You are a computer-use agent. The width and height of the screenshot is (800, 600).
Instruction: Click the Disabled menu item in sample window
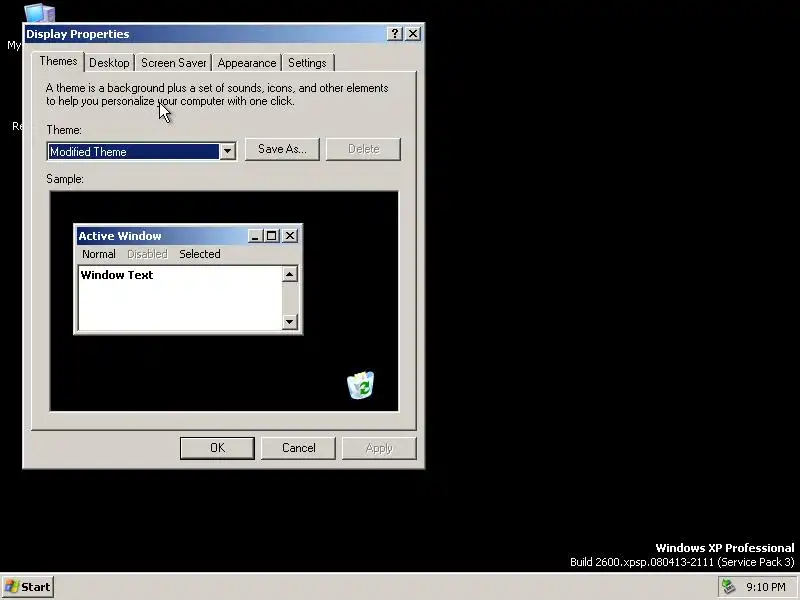click(x=147, y=254)
